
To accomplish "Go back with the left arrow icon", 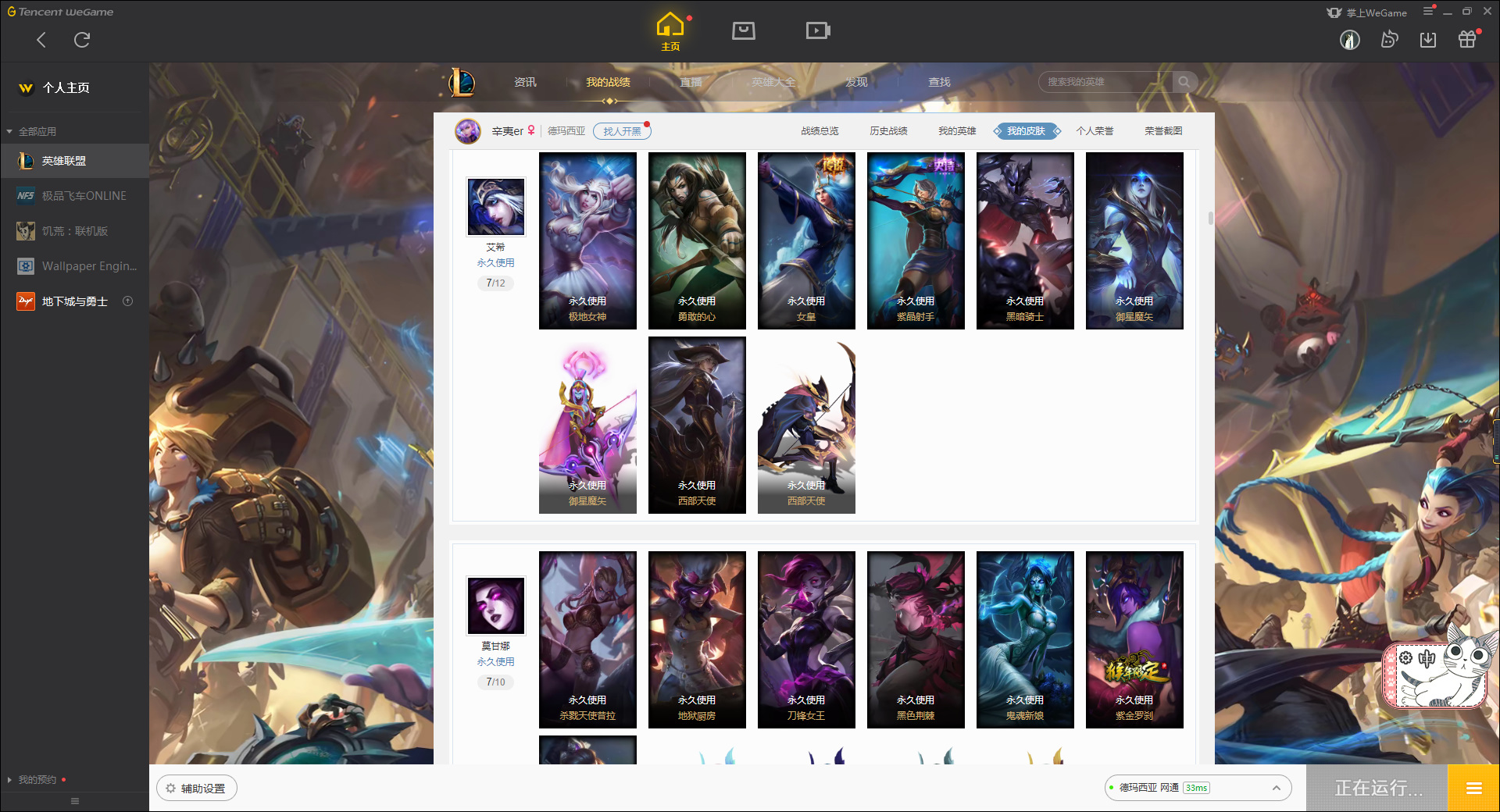I will (41, 40).
